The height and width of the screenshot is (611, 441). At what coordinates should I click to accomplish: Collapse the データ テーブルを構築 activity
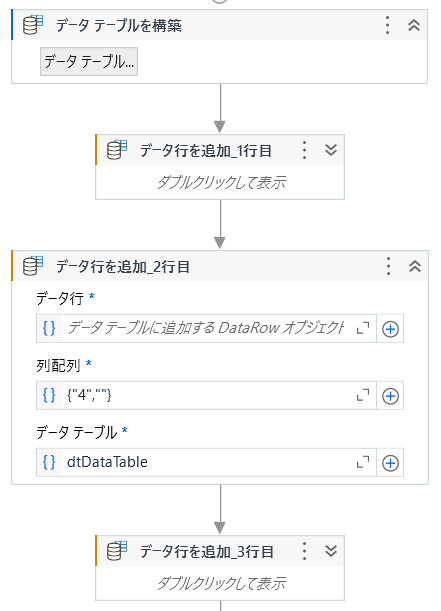coord(414,25)
